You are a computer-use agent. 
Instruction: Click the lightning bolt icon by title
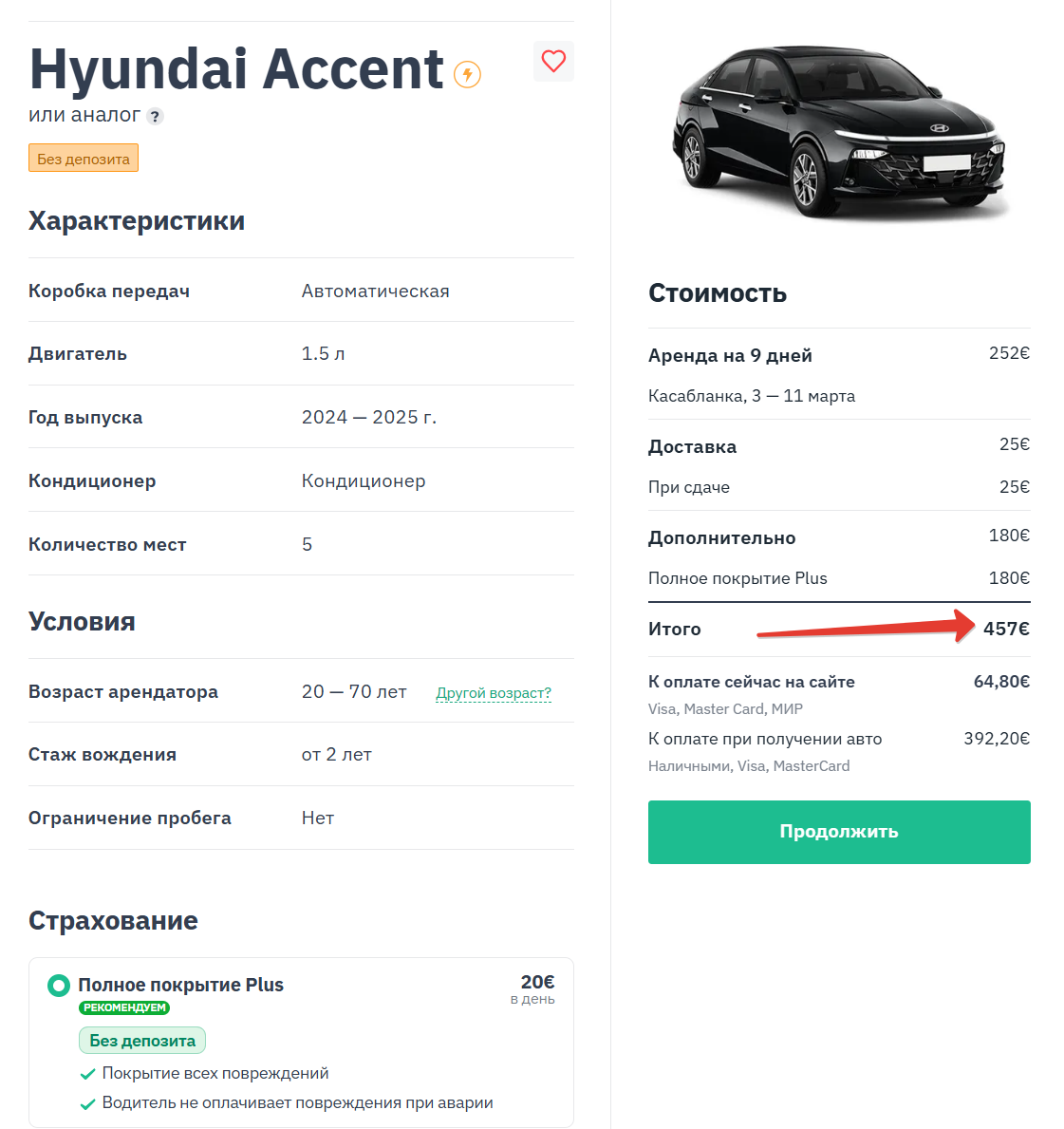point(467,74)
